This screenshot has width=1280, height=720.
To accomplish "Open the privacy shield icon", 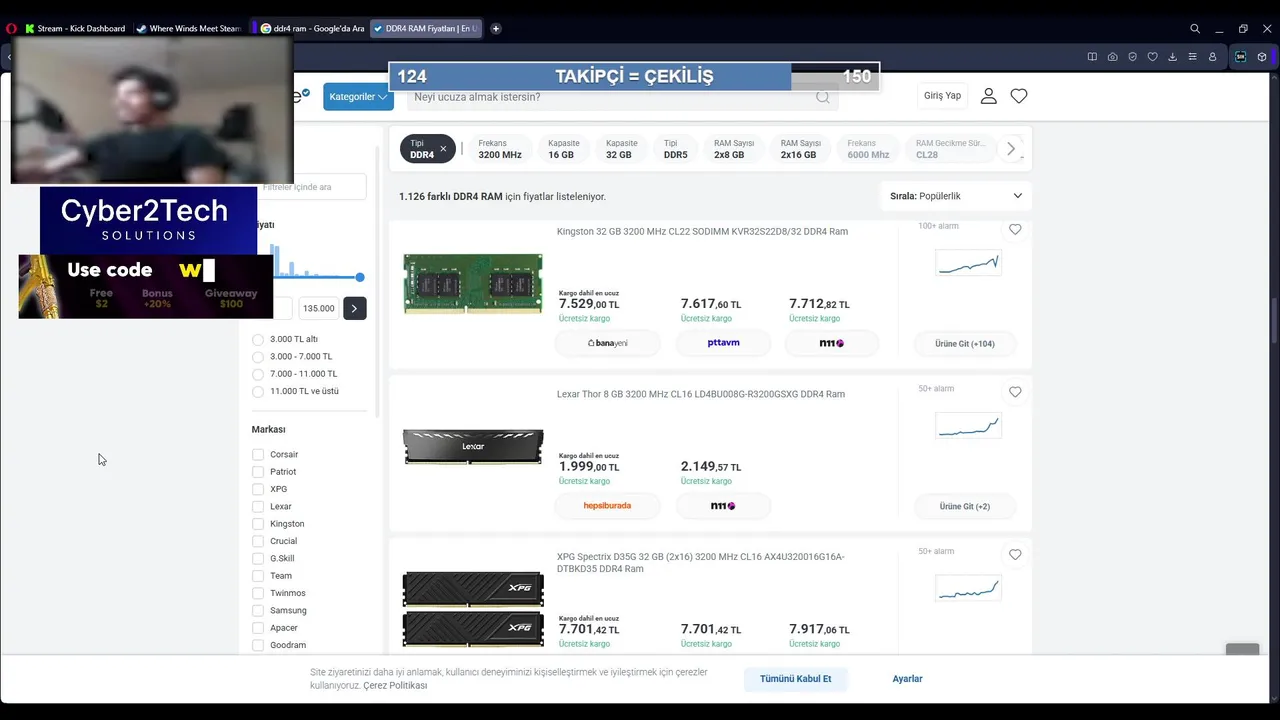I will 1132,57.
